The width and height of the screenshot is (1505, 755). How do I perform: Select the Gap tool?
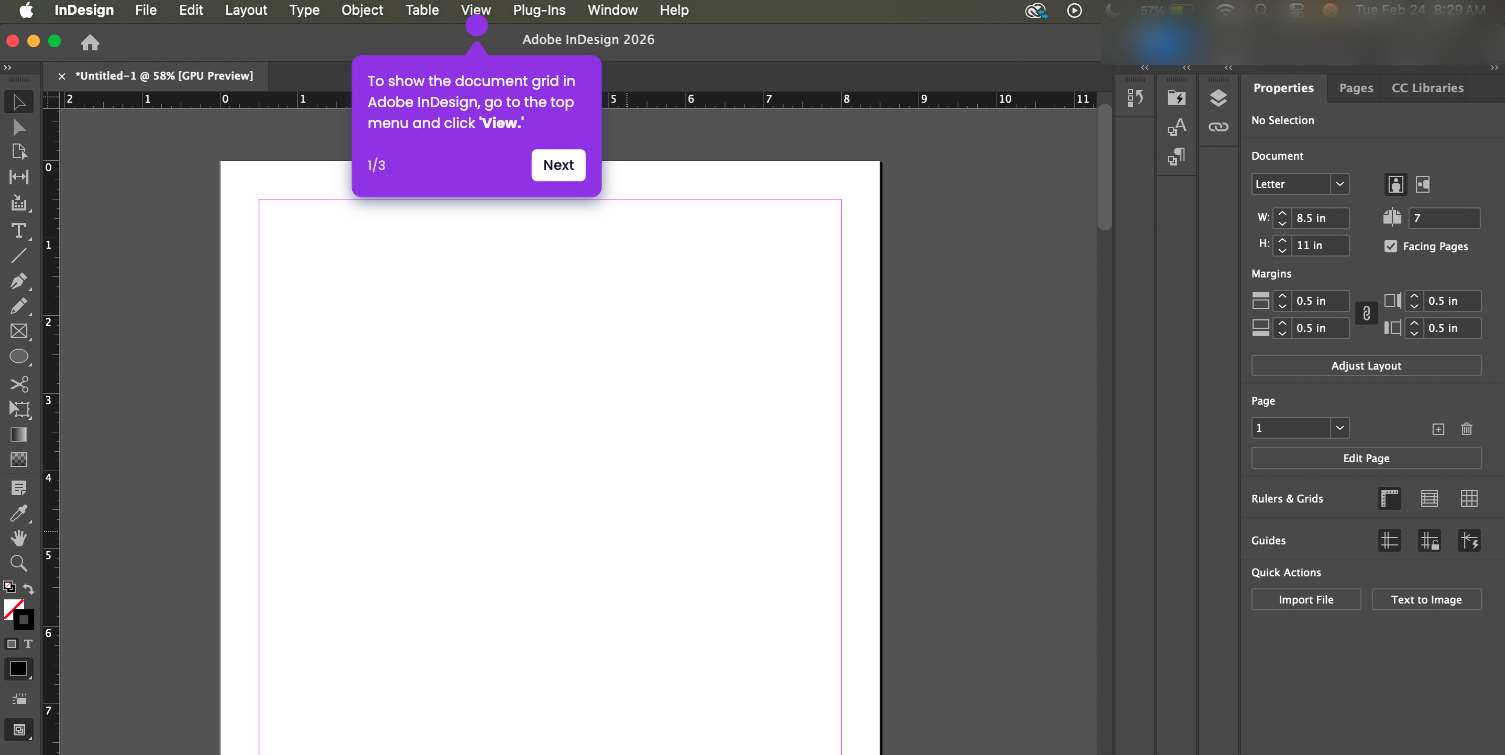tap(19, 177)
